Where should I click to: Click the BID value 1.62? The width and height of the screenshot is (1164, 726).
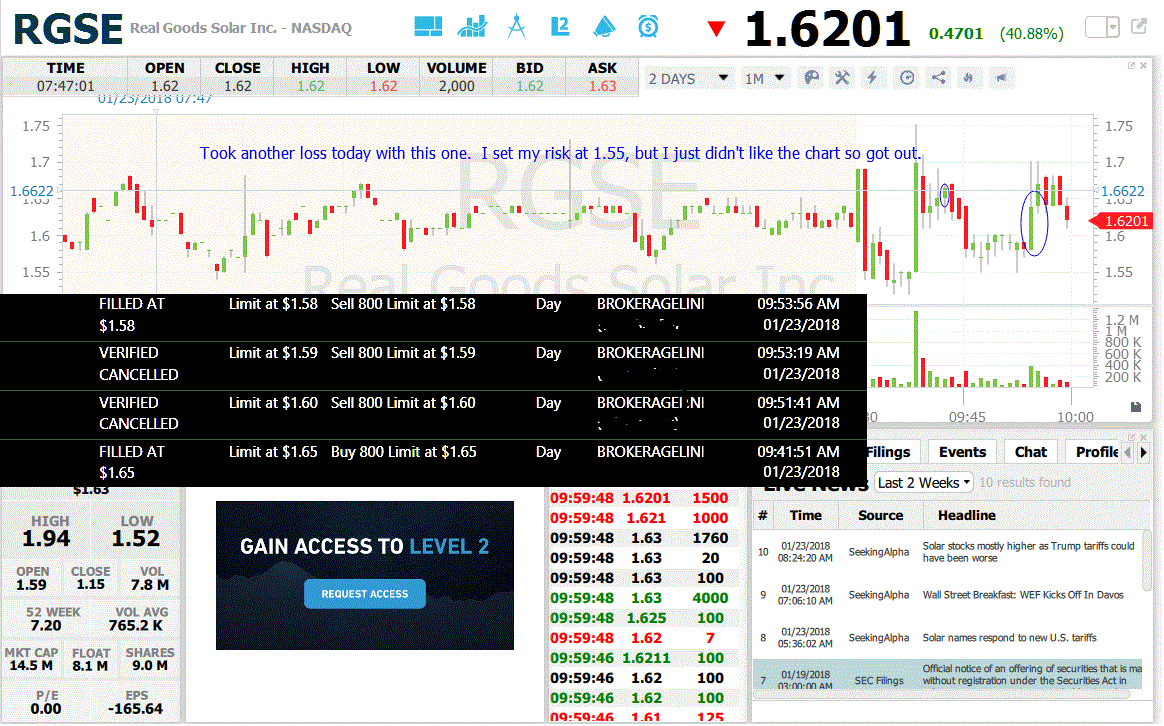coord(529,86)
